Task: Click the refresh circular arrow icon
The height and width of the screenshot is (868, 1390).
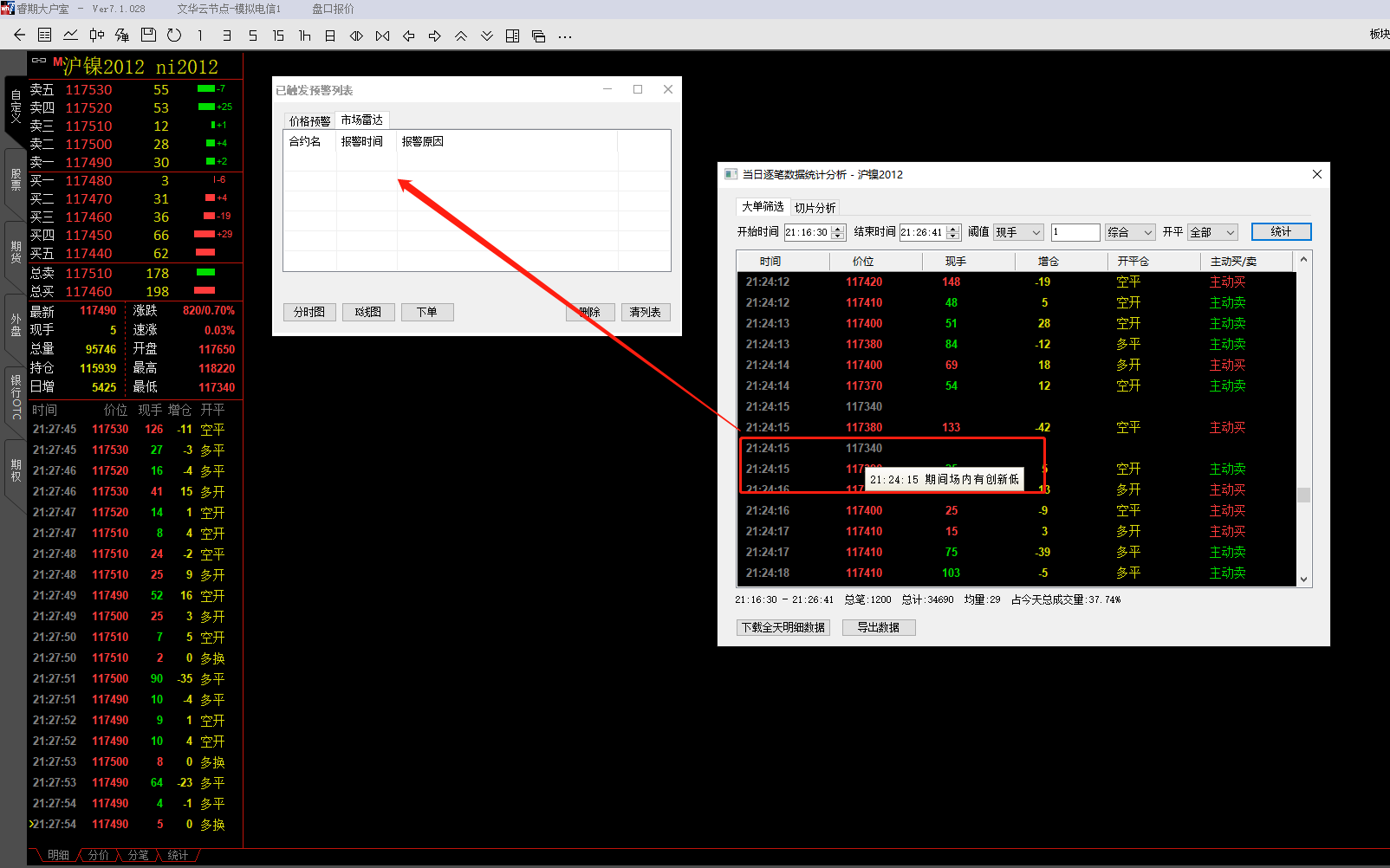Action: (x=174, y=36)
